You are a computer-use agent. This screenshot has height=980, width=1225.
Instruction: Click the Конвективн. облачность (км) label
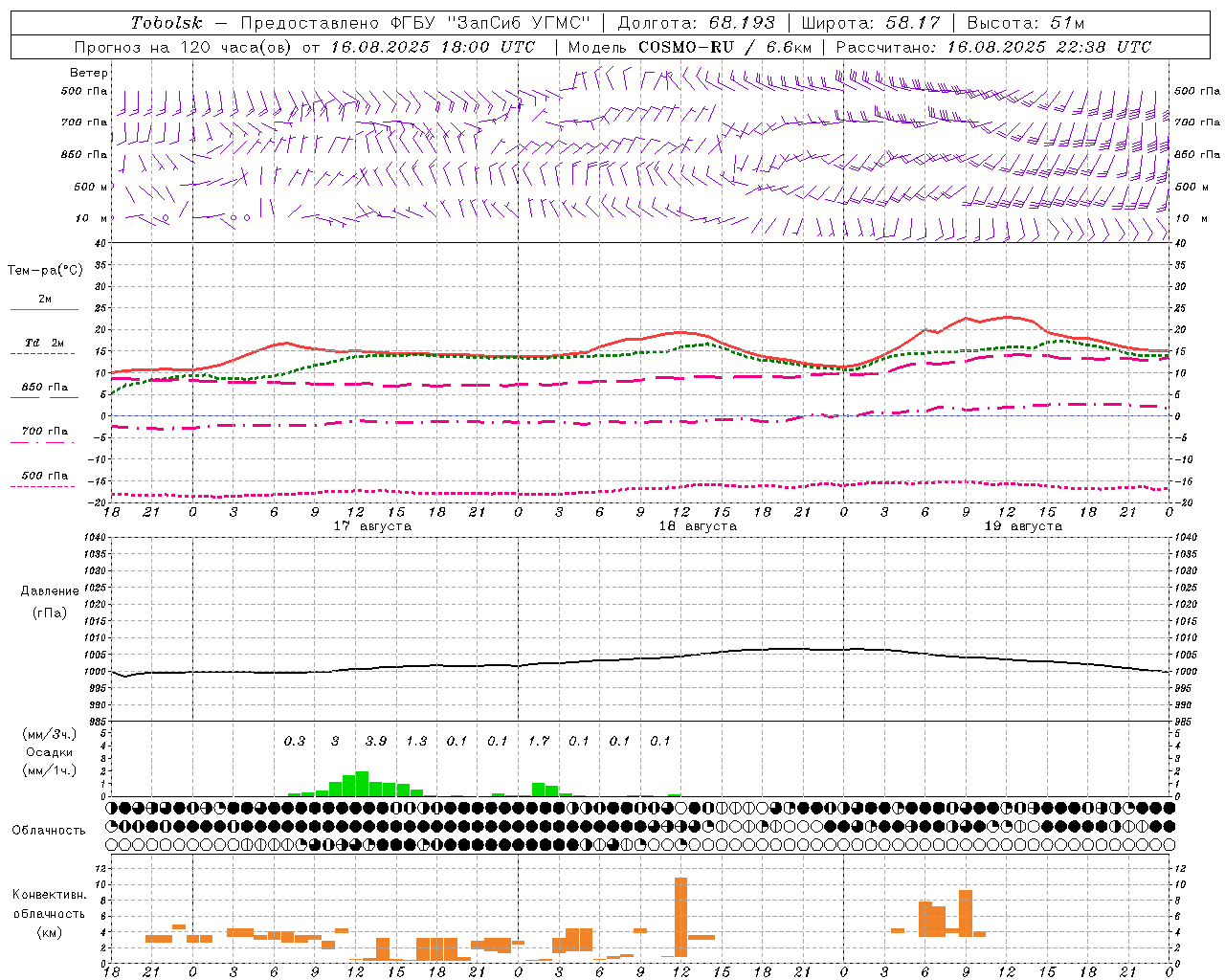tap(49, 913)
